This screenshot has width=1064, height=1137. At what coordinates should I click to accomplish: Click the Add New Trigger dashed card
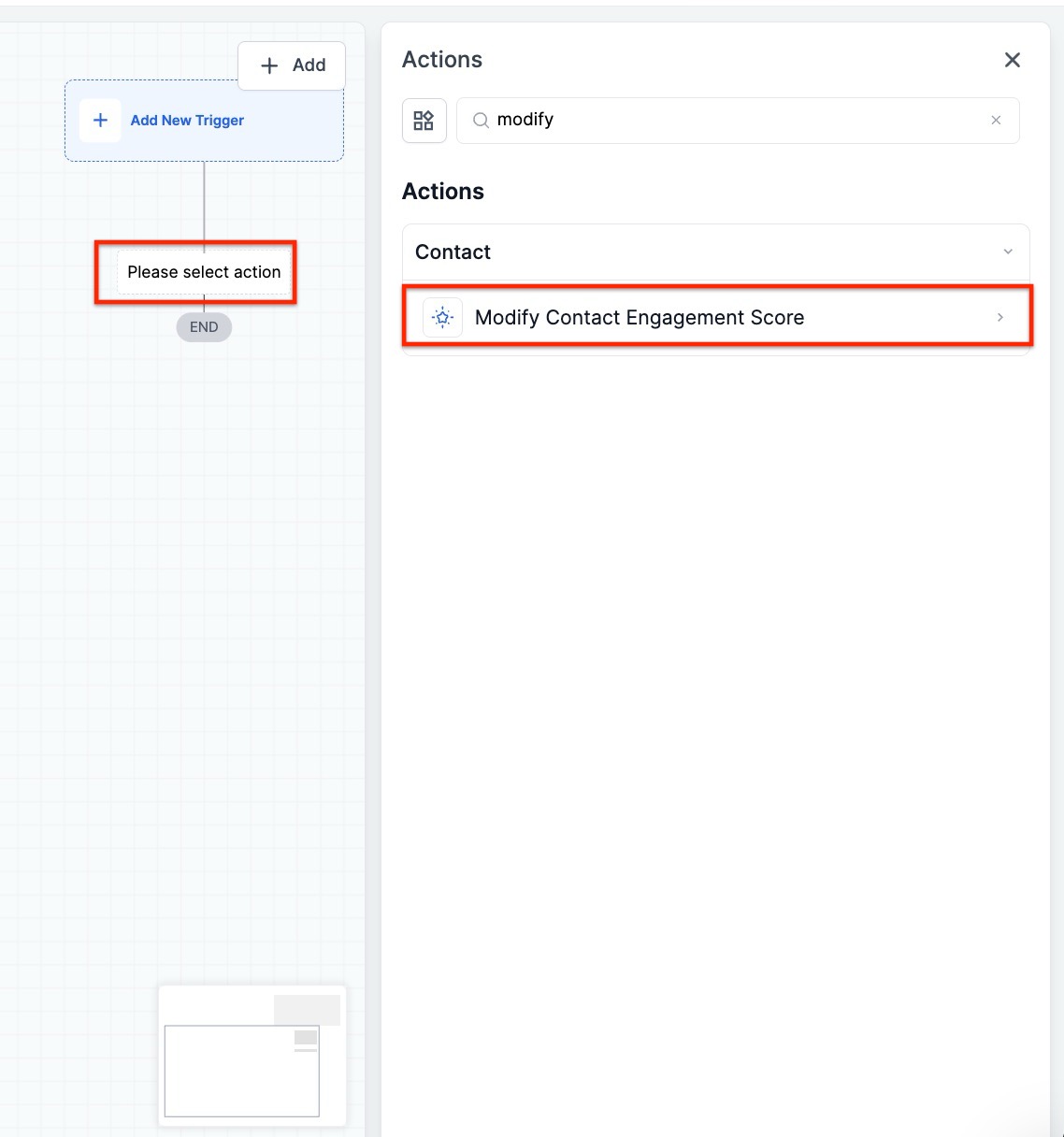(204, 121)
